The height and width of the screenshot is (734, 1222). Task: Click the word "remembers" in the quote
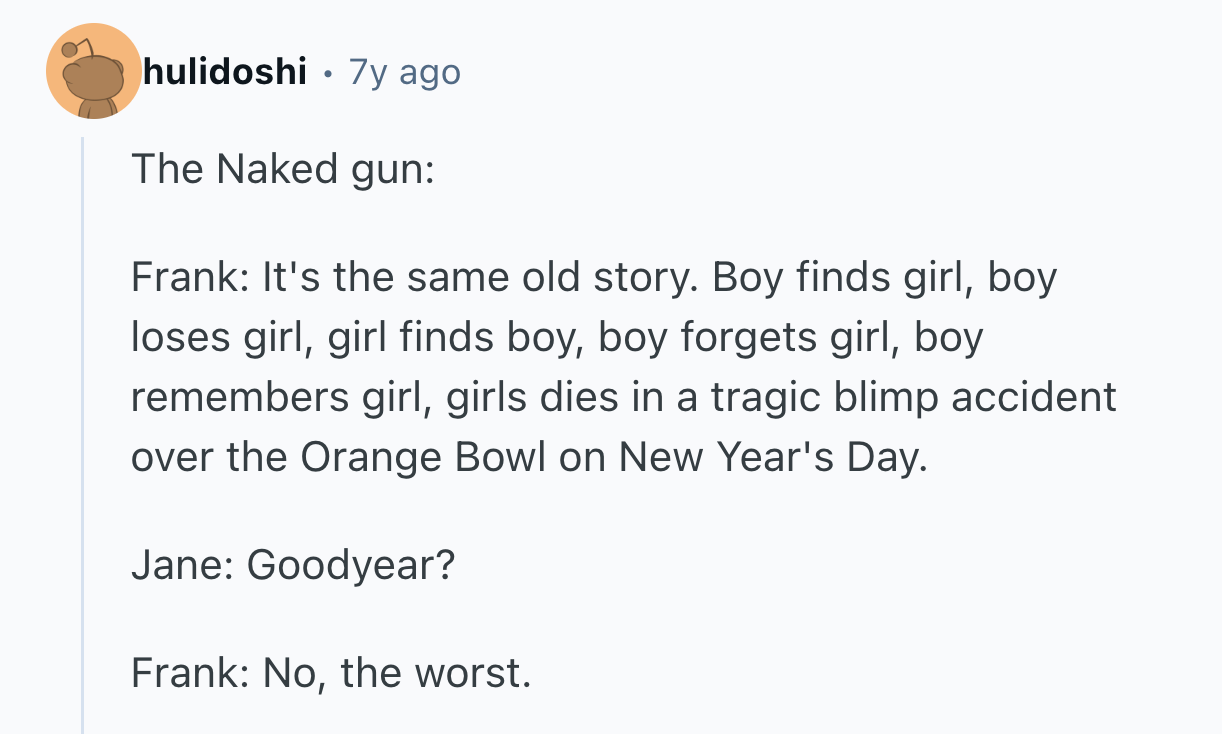coord(239,397)
